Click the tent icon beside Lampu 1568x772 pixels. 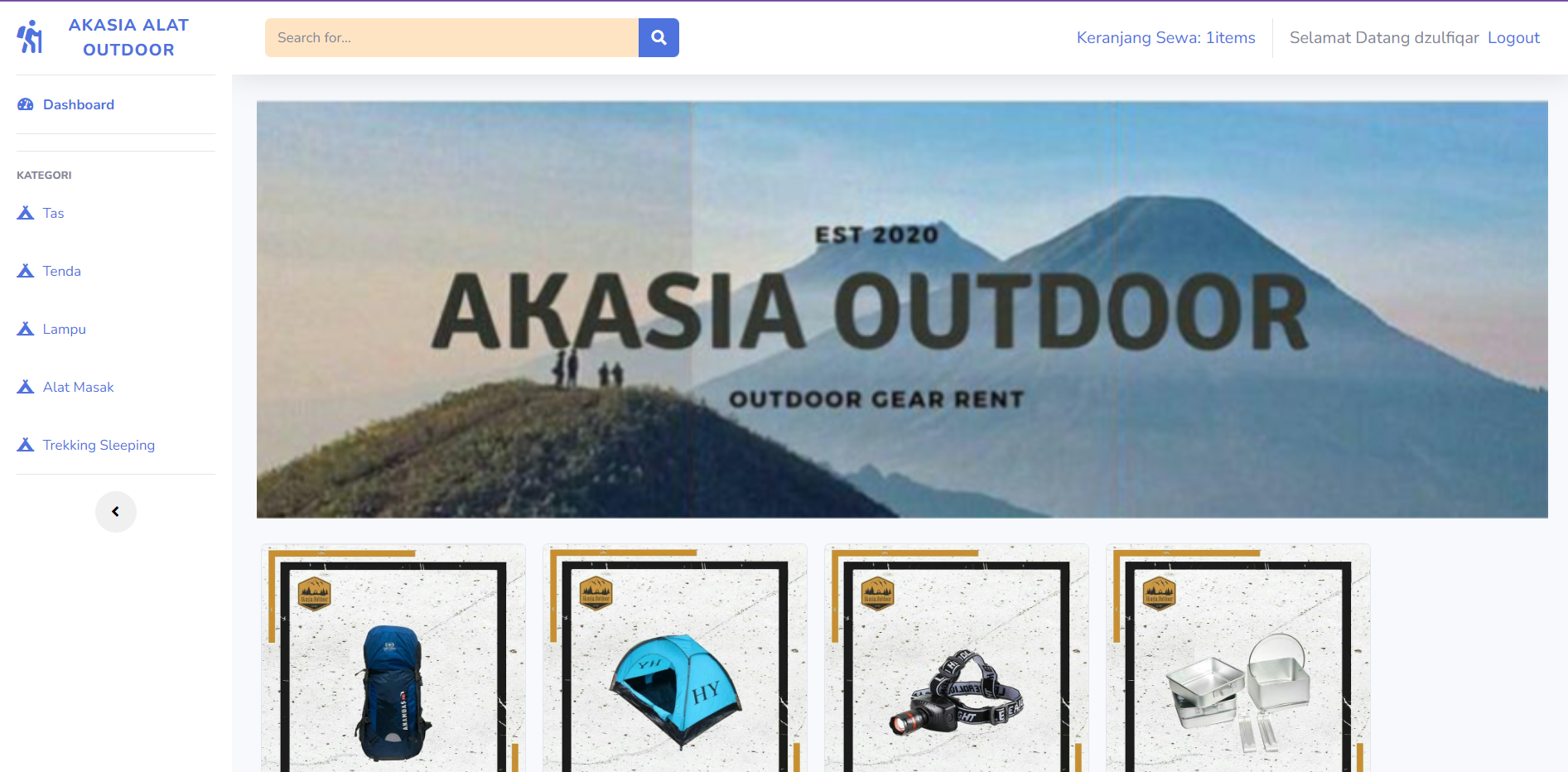point(26,329)
